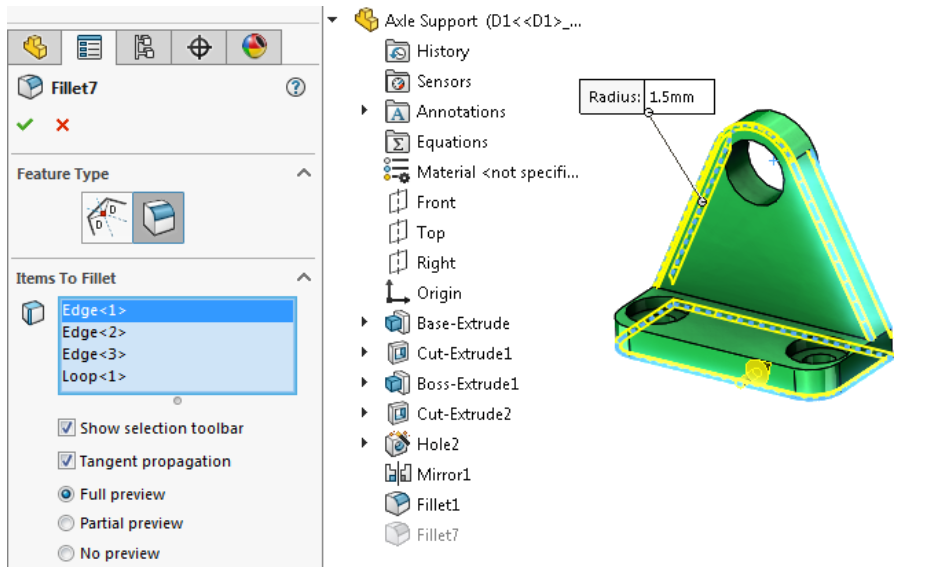Select Fillet1 in the feature tree
940x572 pixels.
(x=438, y=505)
